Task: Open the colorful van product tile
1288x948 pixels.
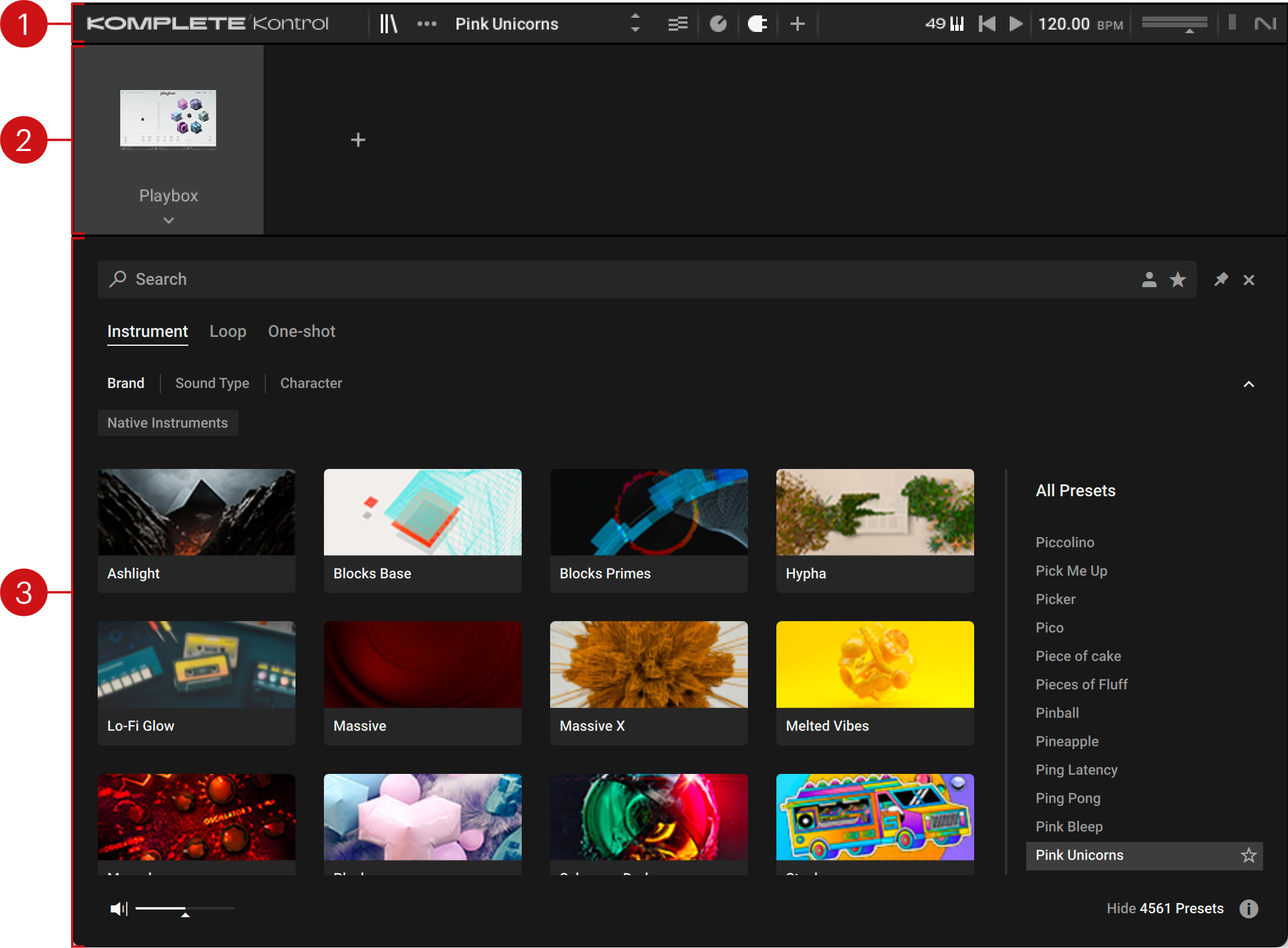Action: pyautogui.click(x=875, y=824)
